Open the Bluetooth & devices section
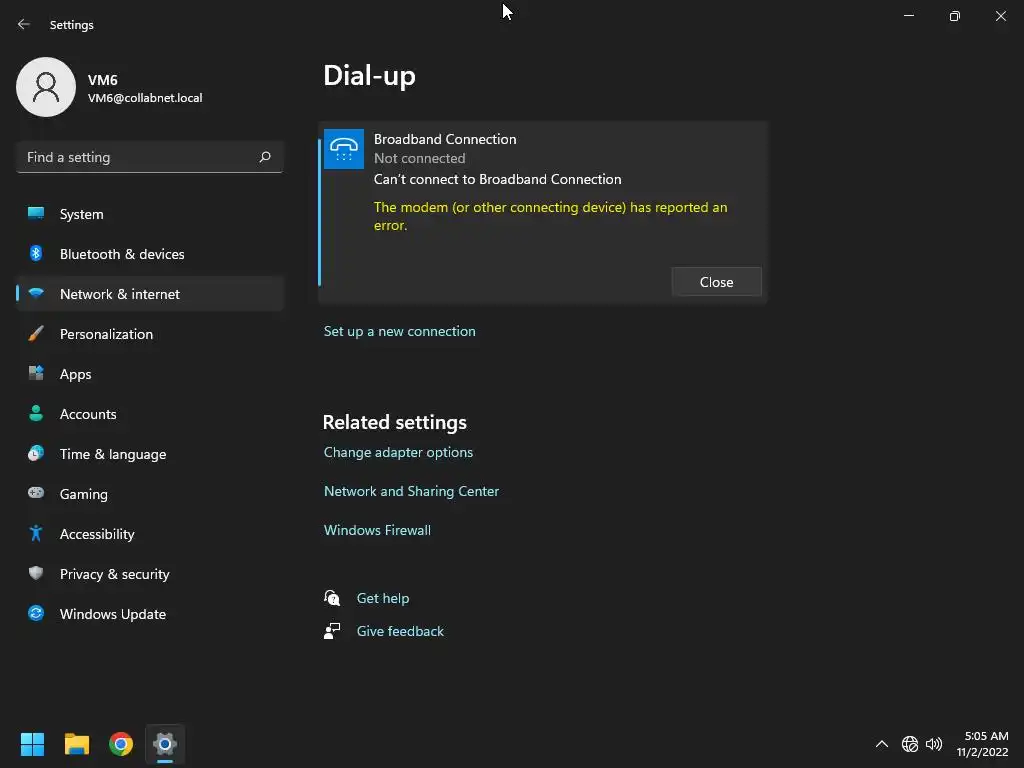Screen dimensions: 1024x768 122,254
